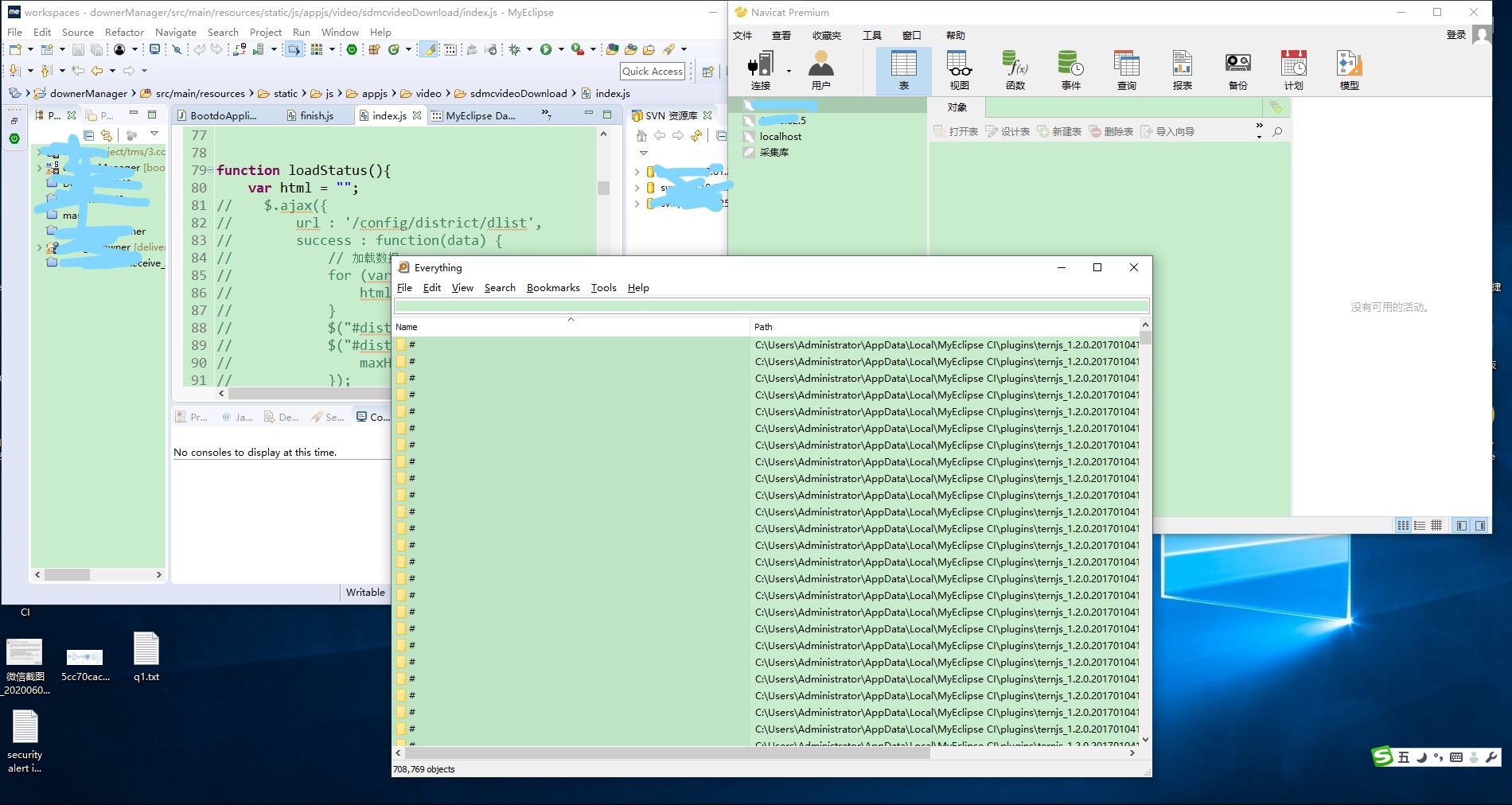This screenshot has width=1512, height=805.
Task: Open the q1.txt desktop file
Action: click(146, 657)
